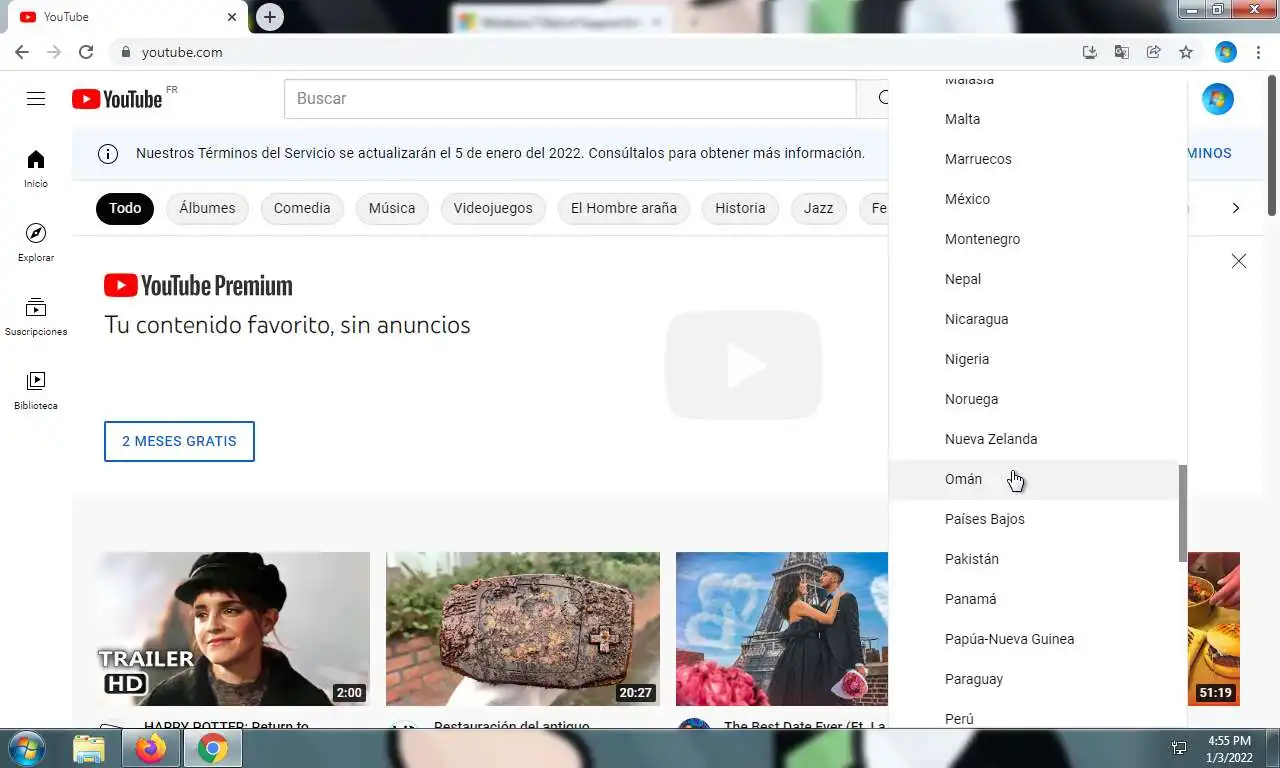Click the install app icon in address bar
The width and height of the screenshot is (1280, 768).
coord(1090,52)
